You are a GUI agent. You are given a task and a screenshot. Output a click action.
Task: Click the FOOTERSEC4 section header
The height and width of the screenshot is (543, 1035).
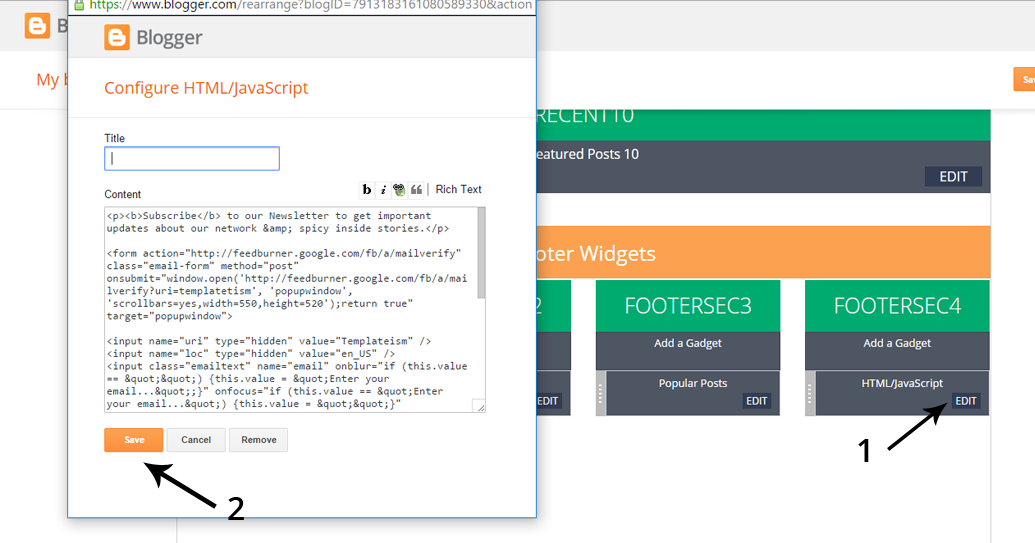tap(897, 306)
